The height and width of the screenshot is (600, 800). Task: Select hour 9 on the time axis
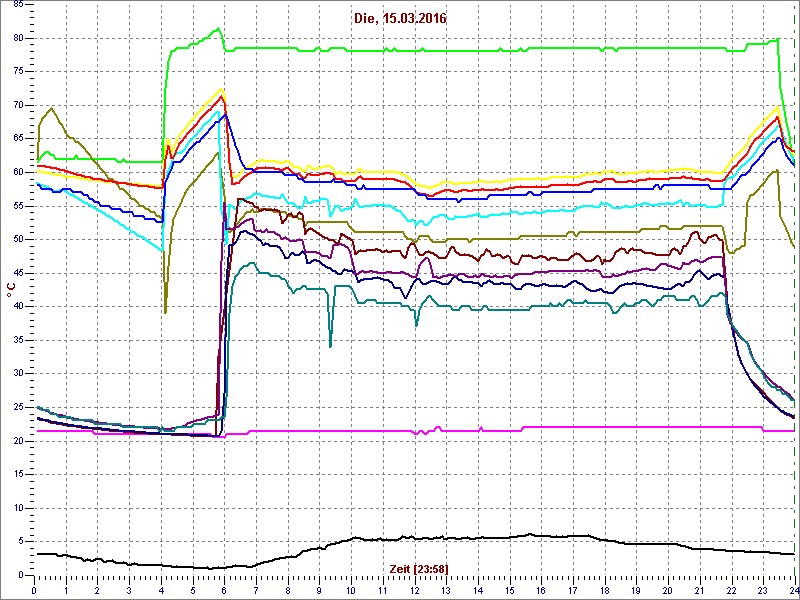point(319,589)
